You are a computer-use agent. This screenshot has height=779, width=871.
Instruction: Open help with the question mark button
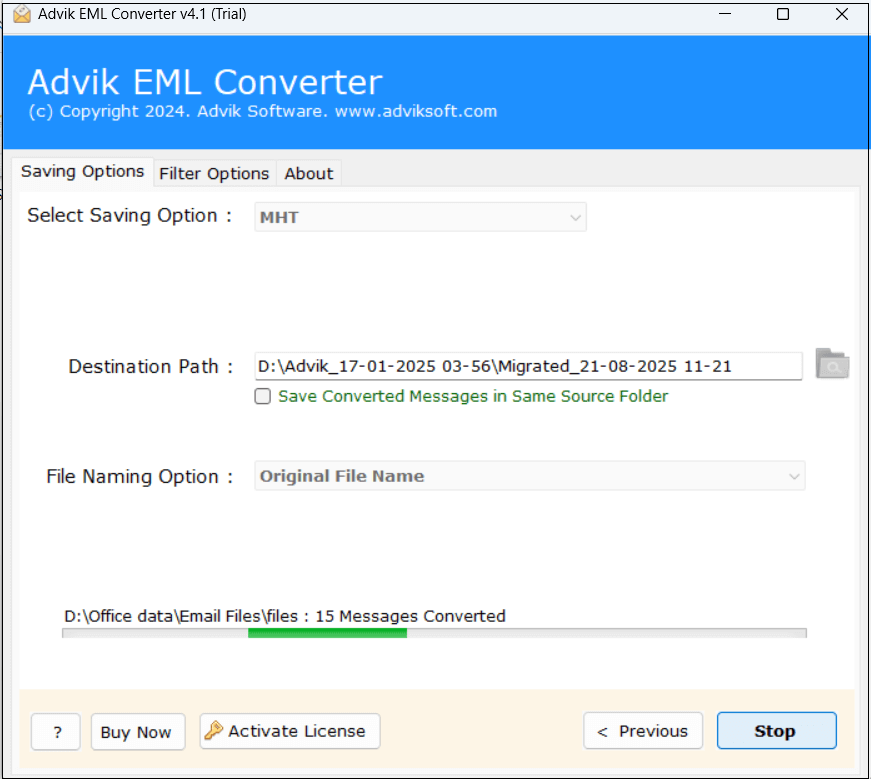[x=56, y=732]
